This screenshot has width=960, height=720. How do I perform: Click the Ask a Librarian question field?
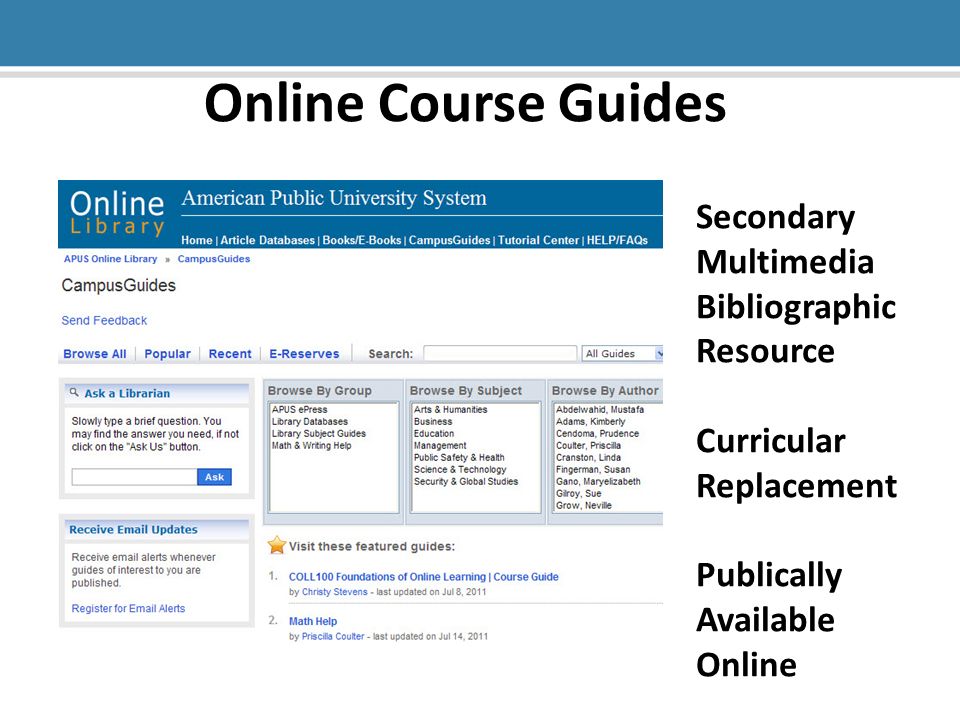tap(134, 477)
